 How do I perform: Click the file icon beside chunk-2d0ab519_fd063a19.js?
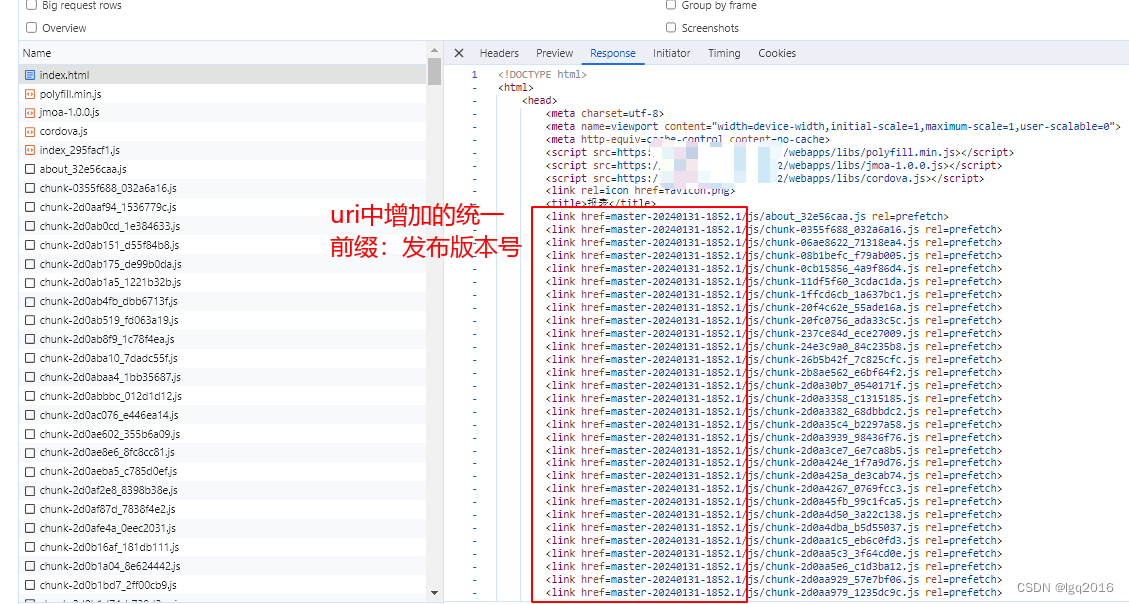click(30, 320)
